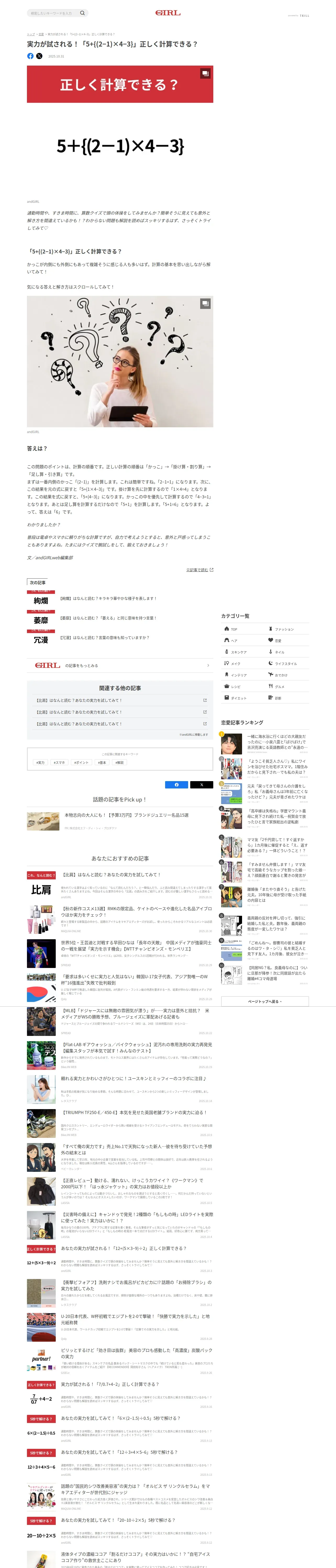This screenshot has height=1568, width=336.
Task: Open next article about 絢爛 reading
Action: pos(120,598)
